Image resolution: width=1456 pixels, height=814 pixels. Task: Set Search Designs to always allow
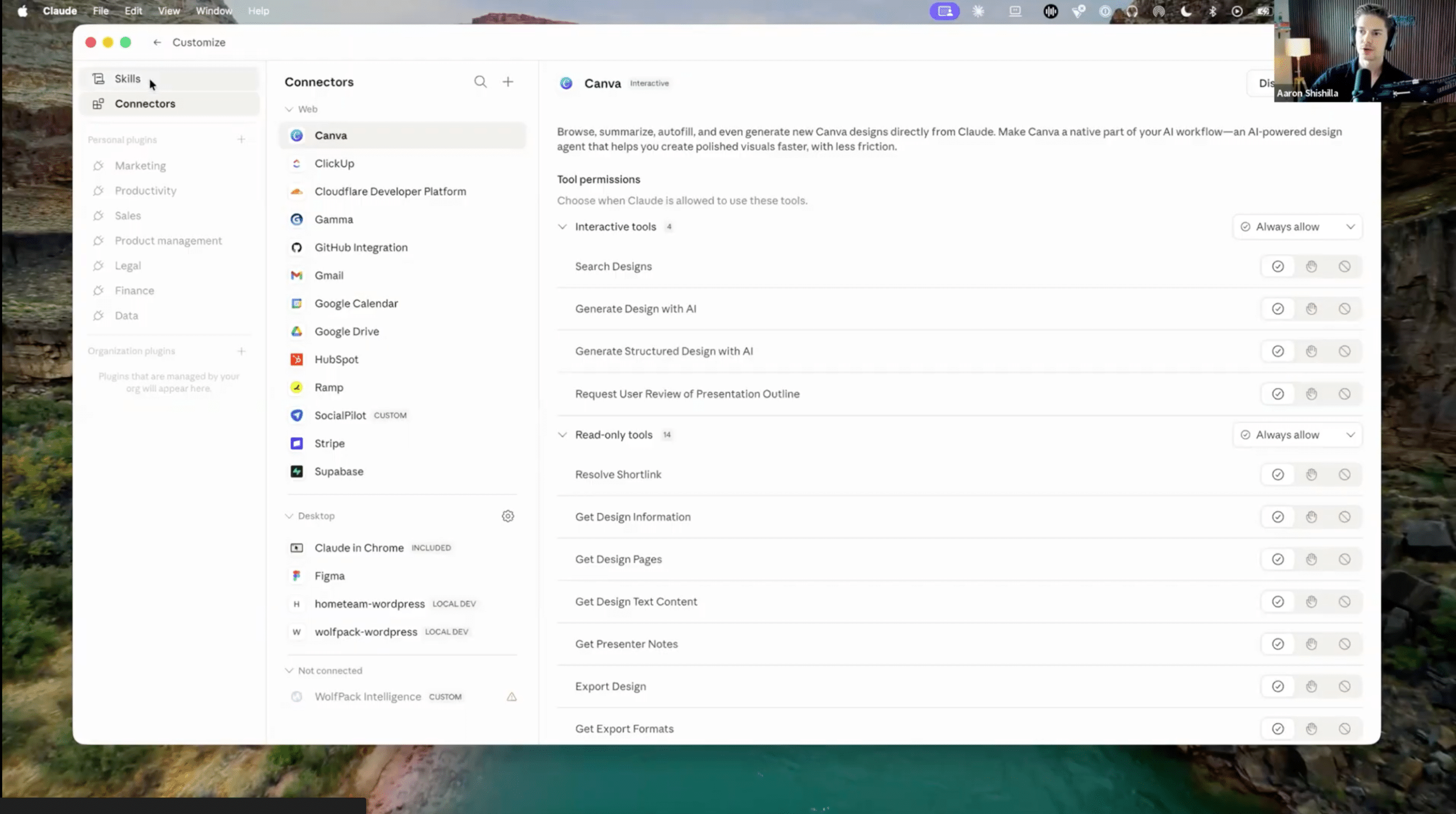(x=1278, y=267)
